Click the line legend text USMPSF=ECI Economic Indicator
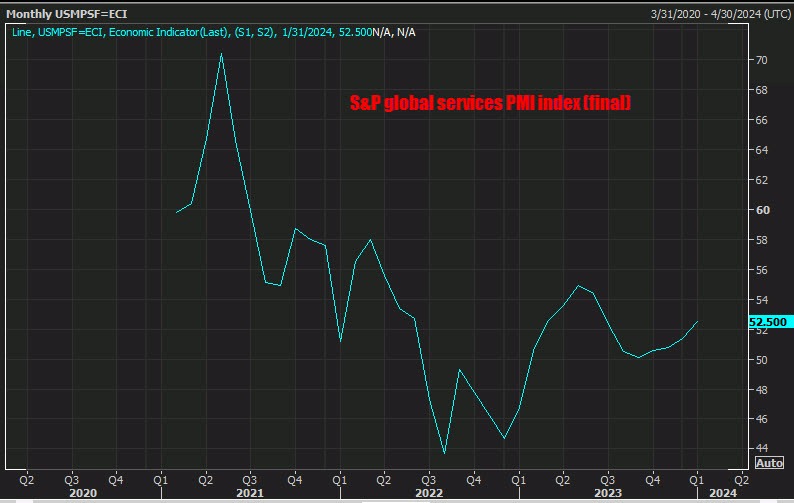Image resolution: width=794 pixels, height=503 pixels. [x=192, y=32]
